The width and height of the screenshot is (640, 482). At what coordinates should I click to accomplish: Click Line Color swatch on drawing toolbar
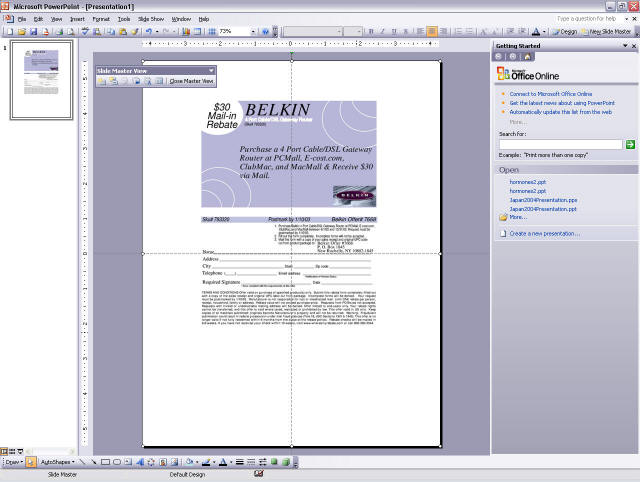click(206, 462)
